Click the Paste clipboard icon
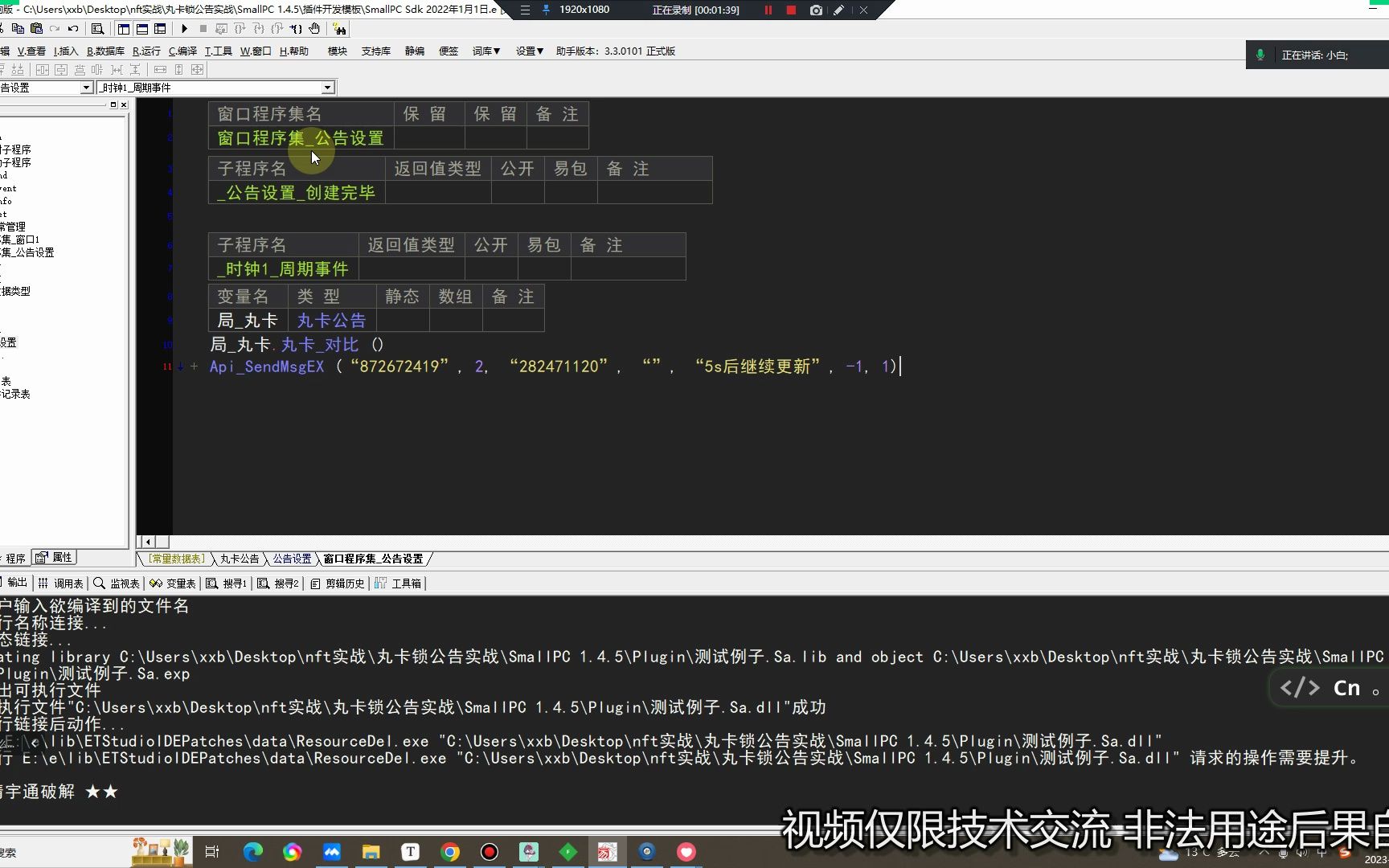 pyautogui.click(x=36, y=29)
